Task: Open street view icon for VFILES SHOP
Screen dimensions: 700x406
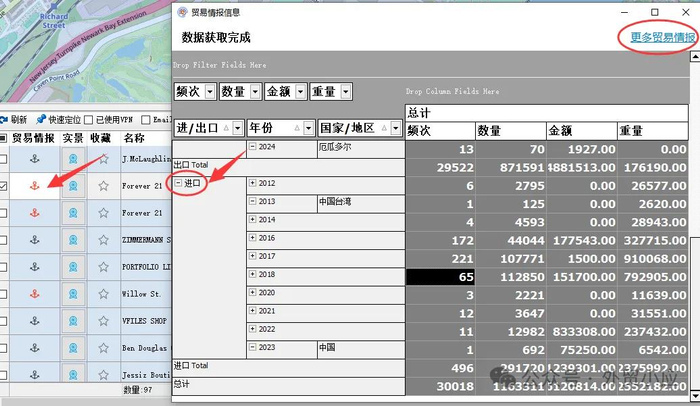Action: [x=73, y=321]
